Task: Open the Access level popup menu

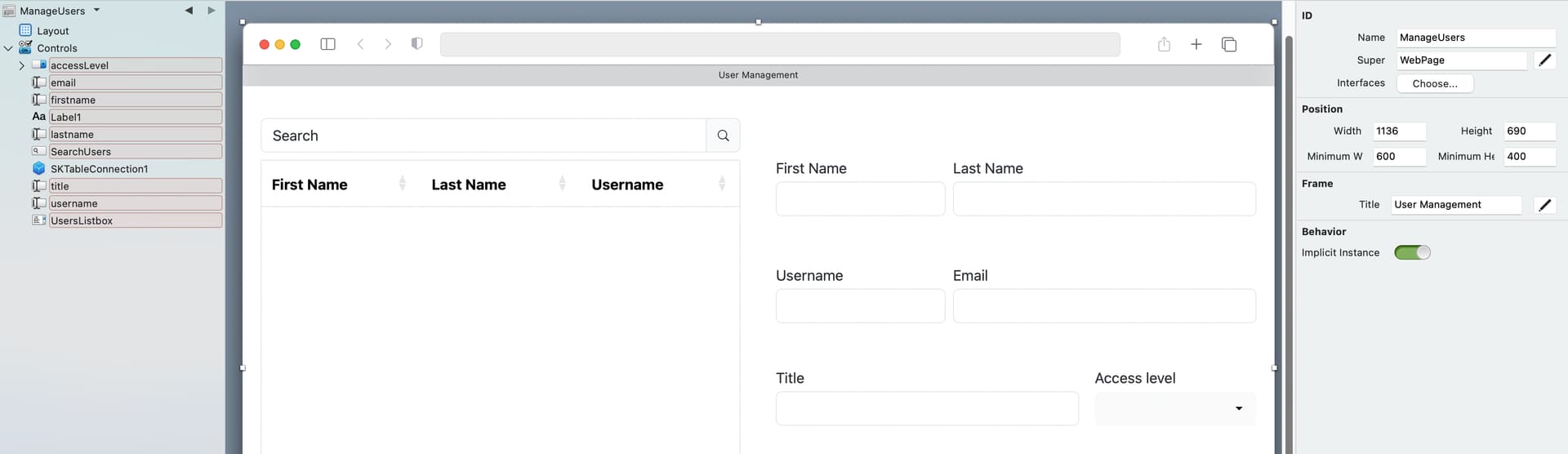Action: point(1174,408)
